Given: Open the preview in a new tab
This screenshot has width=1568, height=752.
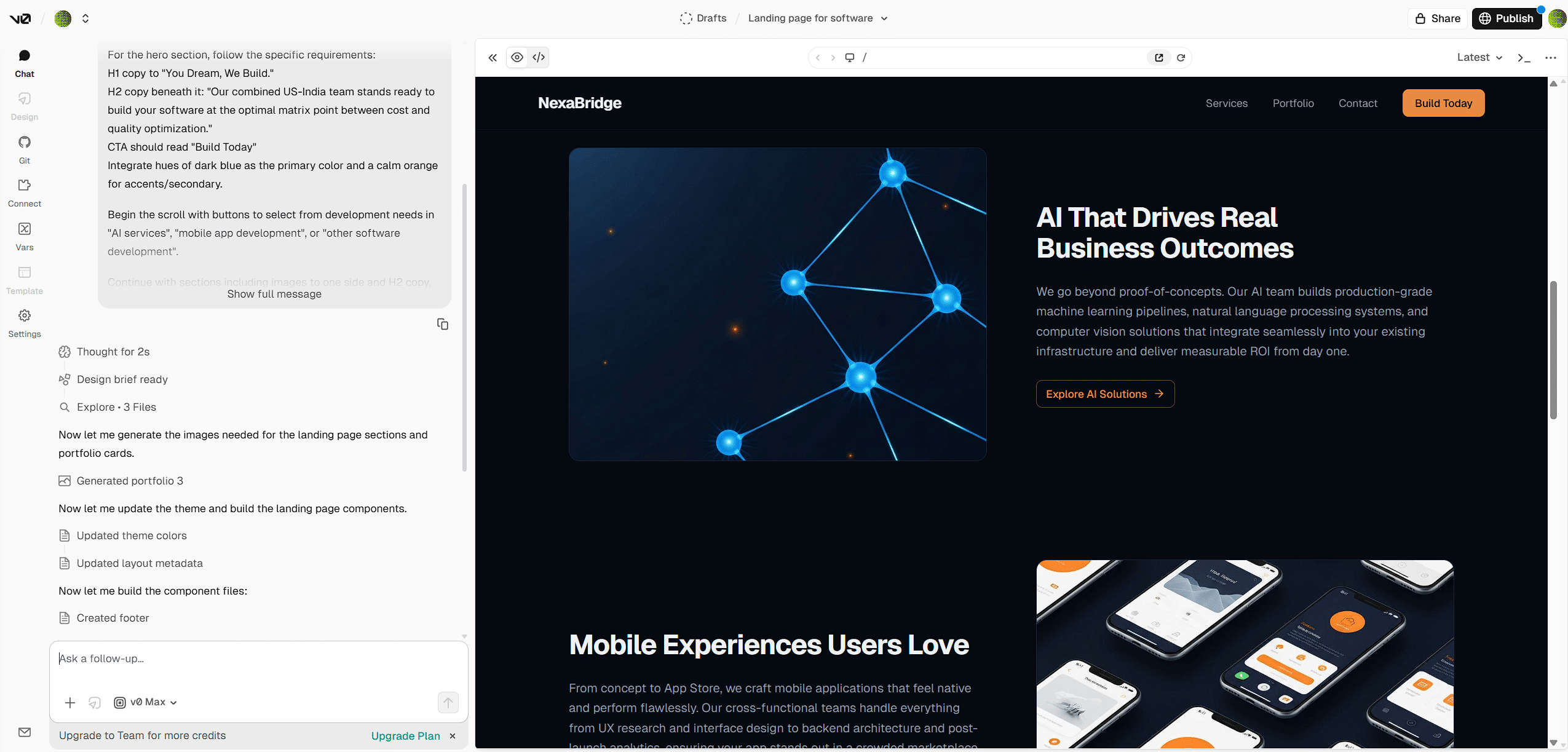Looking at the screenshot, I should tap(1158, 58).
